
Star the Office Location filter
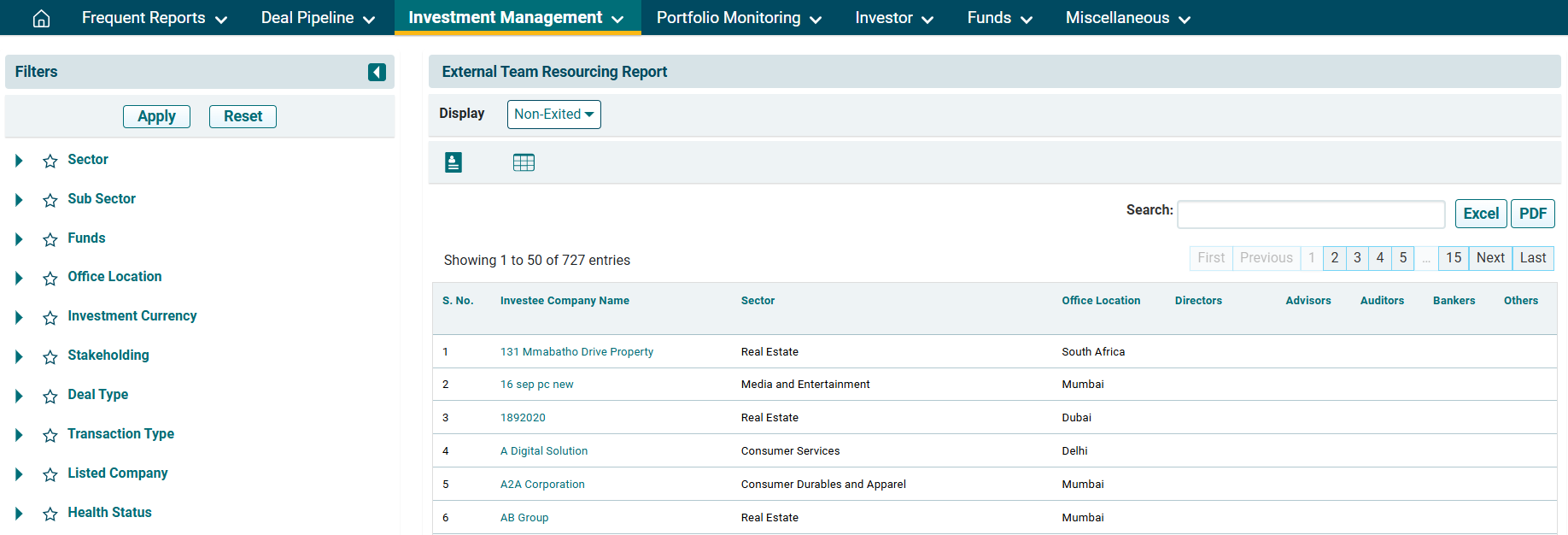pyautogui.click(x=50, y=278)
